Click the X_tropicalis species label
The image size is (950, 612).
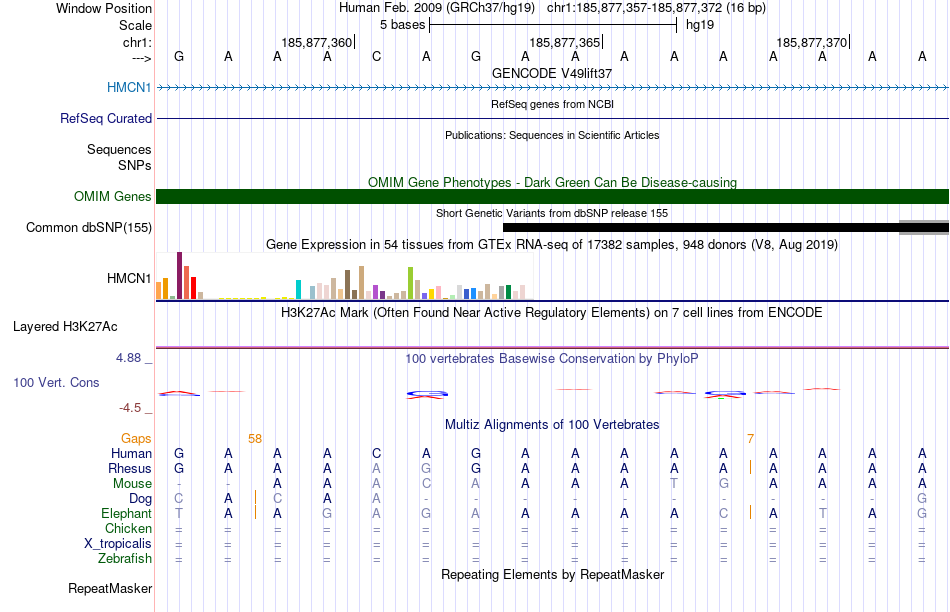click(118, 544)
